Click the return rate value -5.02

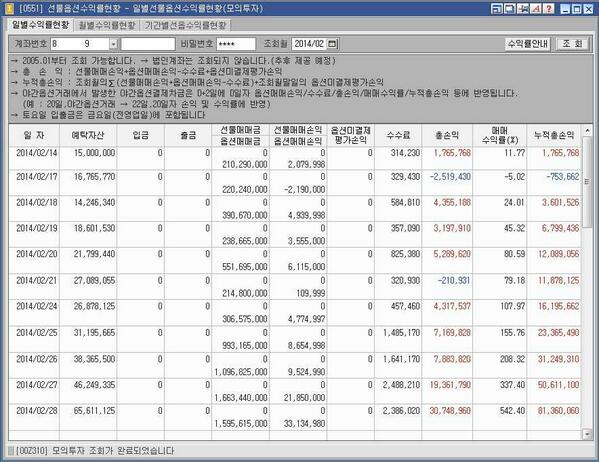pyautogui.click(x=514, y=177)
